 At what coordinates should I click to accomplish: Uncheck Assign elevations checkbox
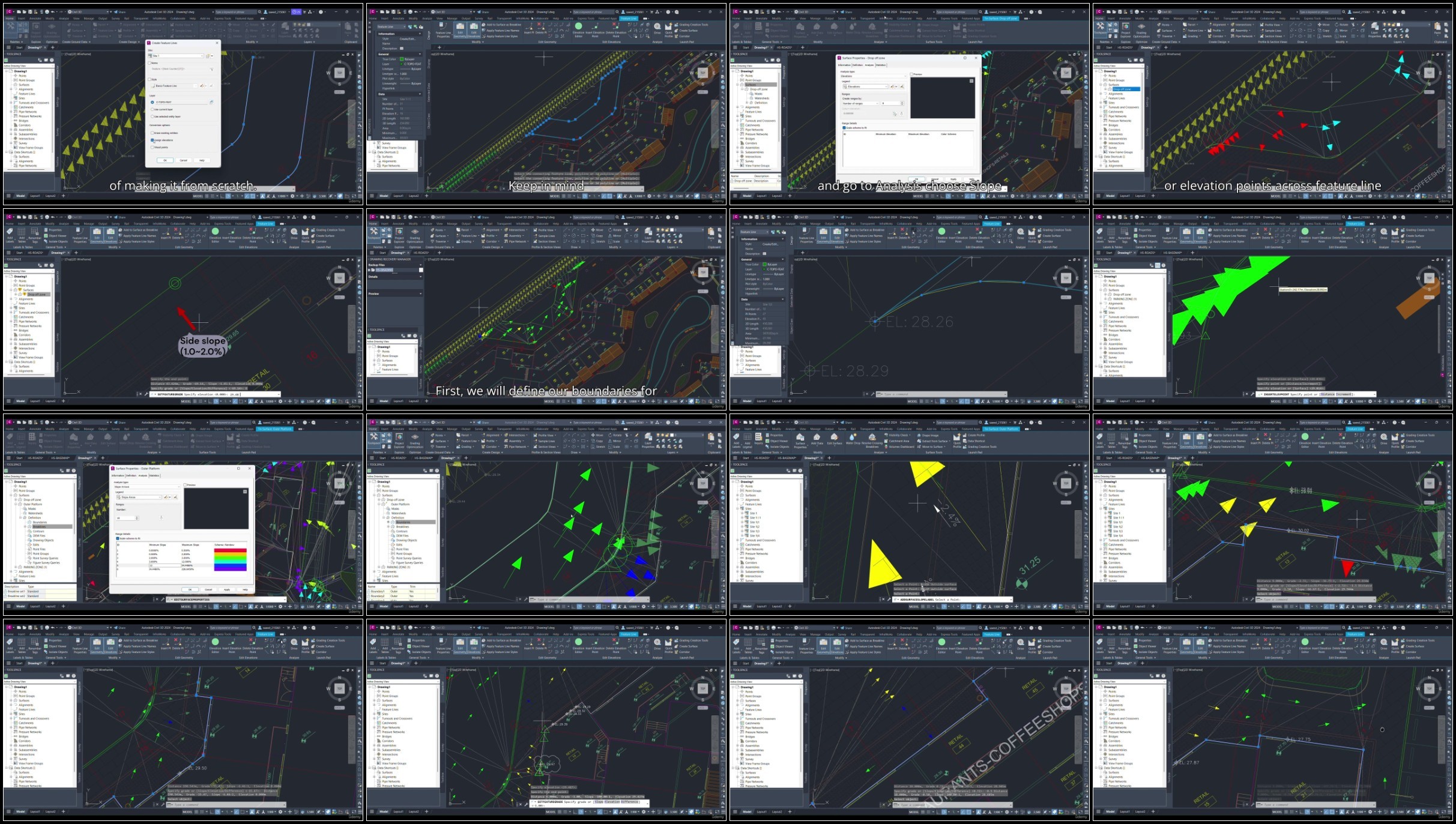click(x=153, y=140)
